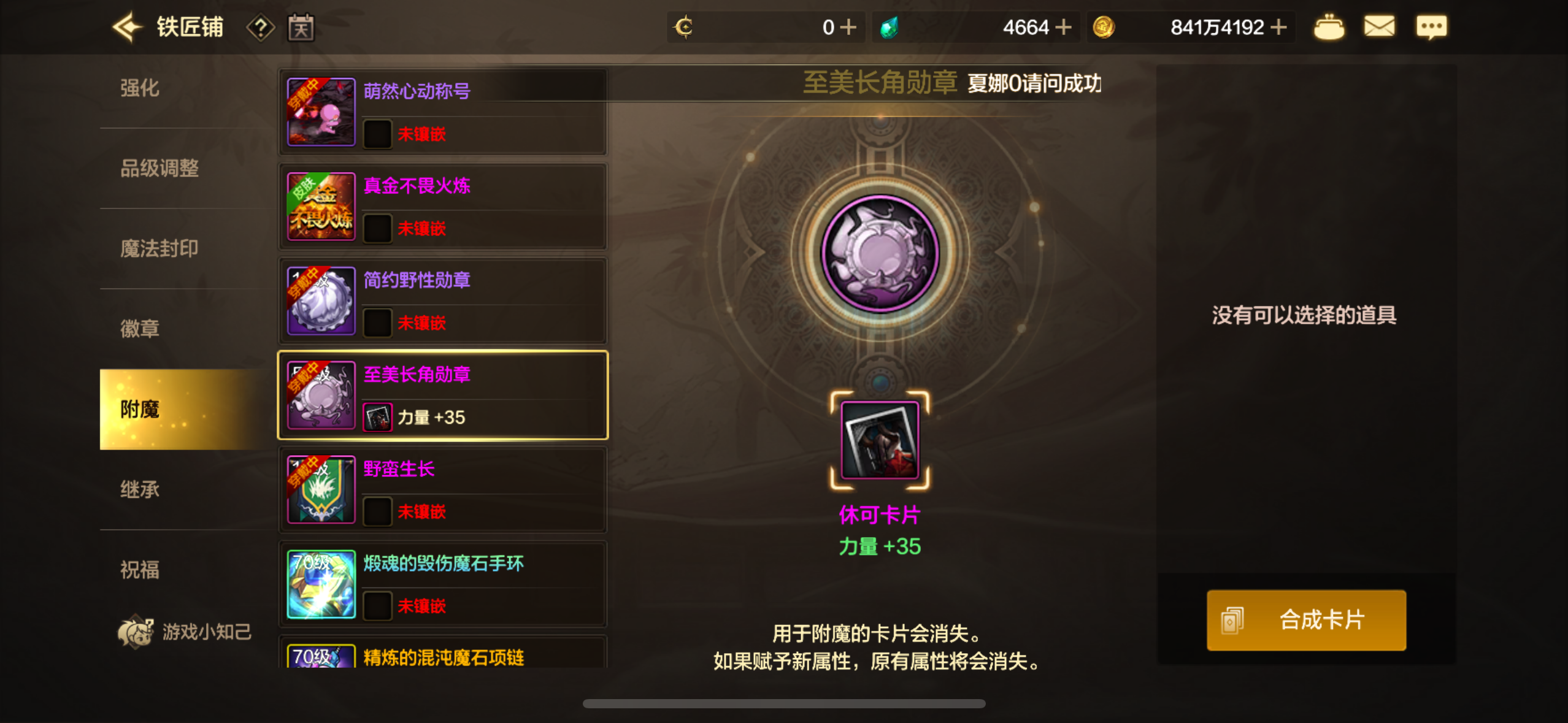Open the question mark help icon
The image size is (1568, 723).
pyautogui.click(x=260, y=28)
